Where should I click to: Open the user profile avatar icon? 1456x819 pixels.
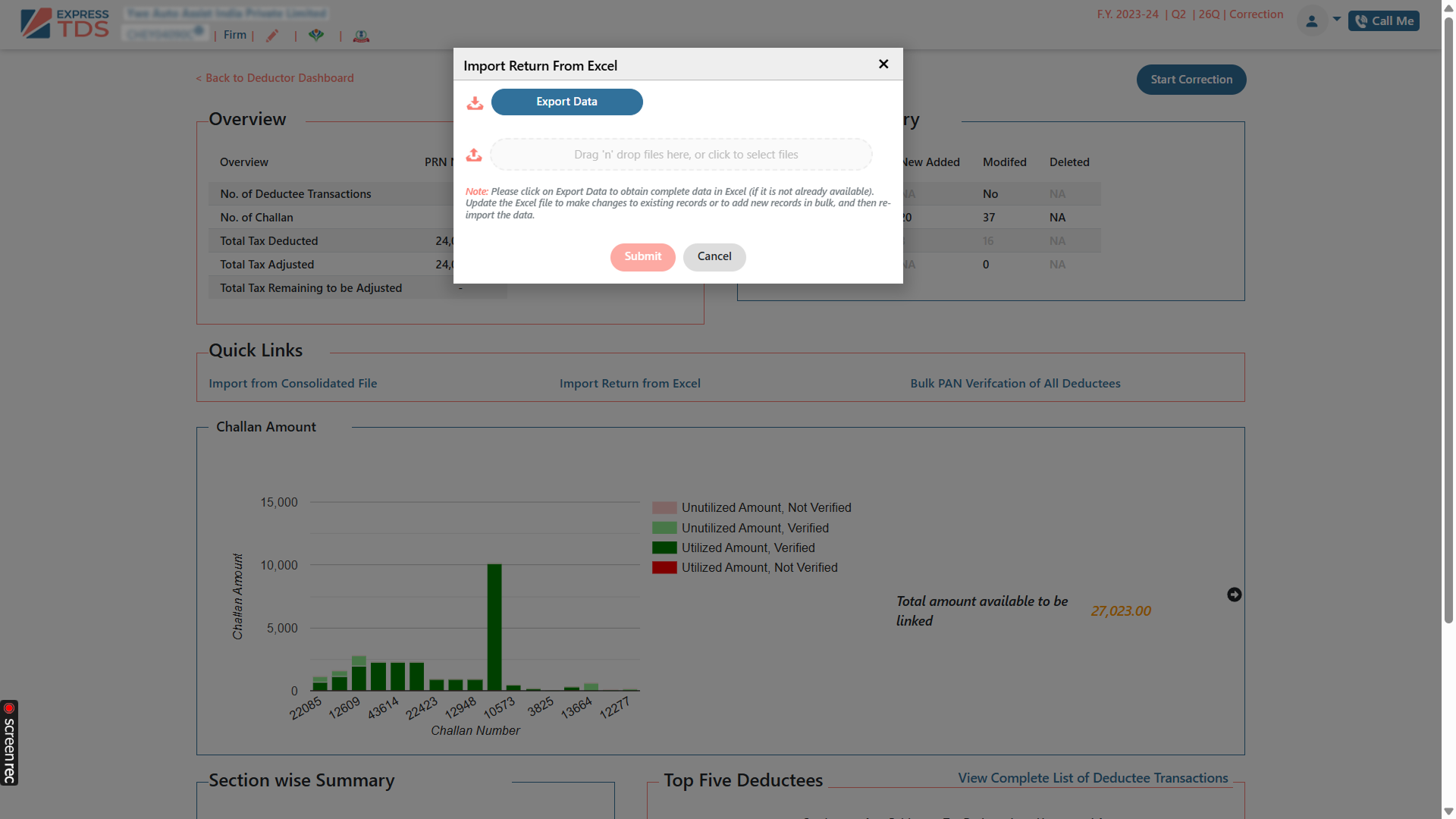coord(1311,20)
